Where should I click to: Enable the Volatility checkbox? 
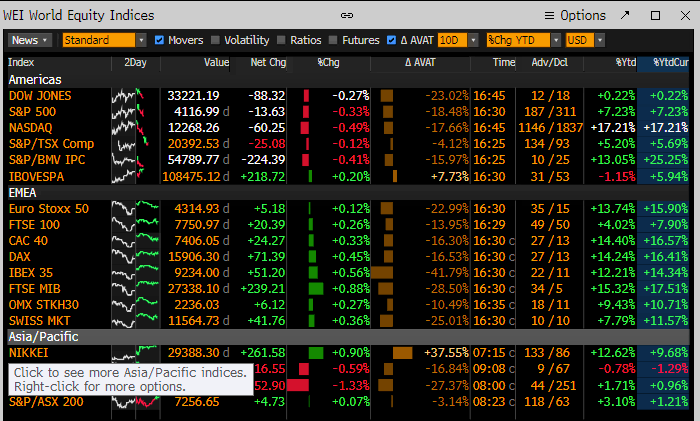(x=215, y=40)
